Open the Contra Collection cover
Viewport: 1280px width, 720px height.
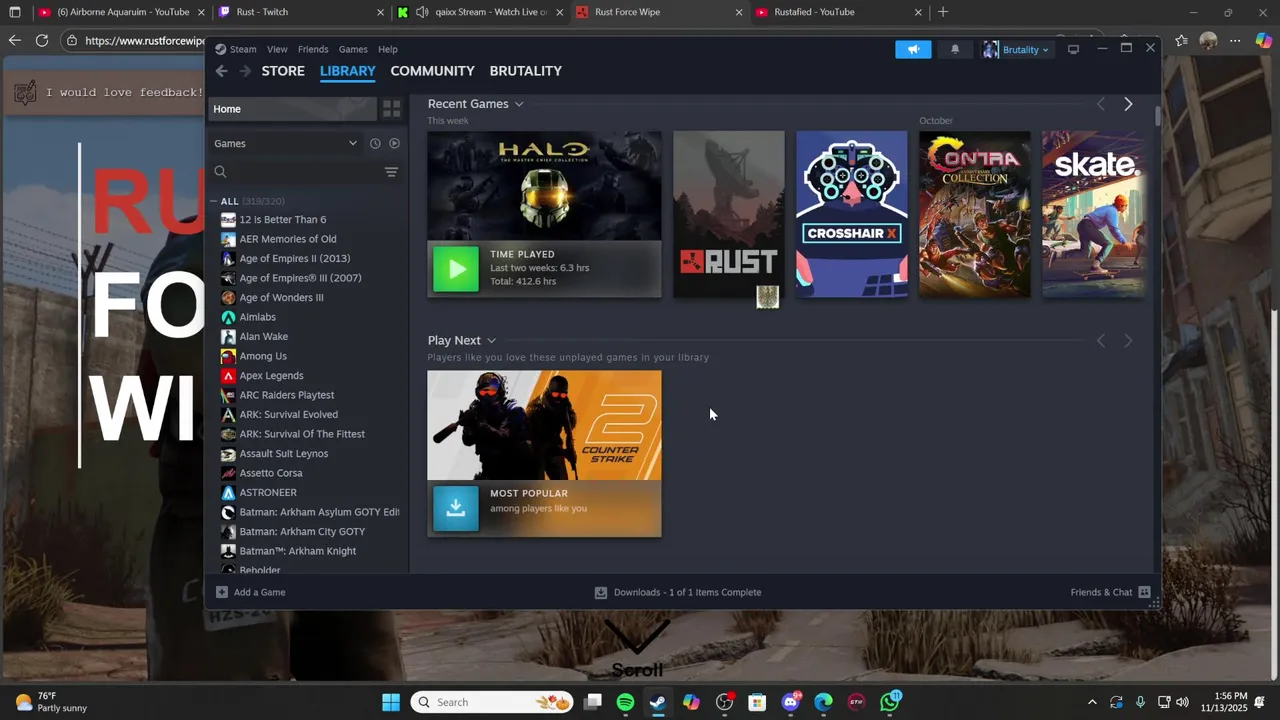point(975,214)
